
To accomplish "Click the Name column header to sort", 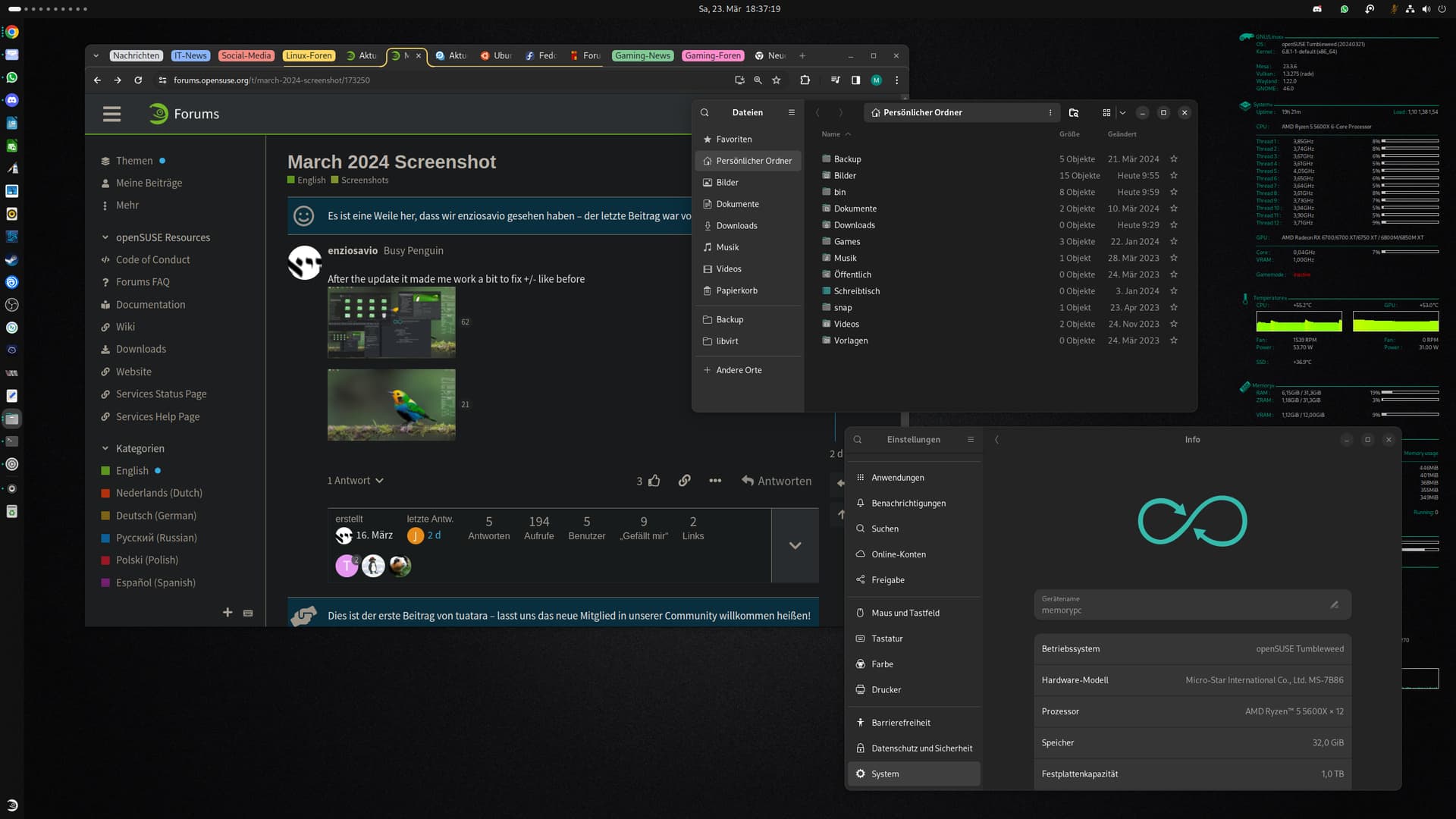I will click(831, 134).
